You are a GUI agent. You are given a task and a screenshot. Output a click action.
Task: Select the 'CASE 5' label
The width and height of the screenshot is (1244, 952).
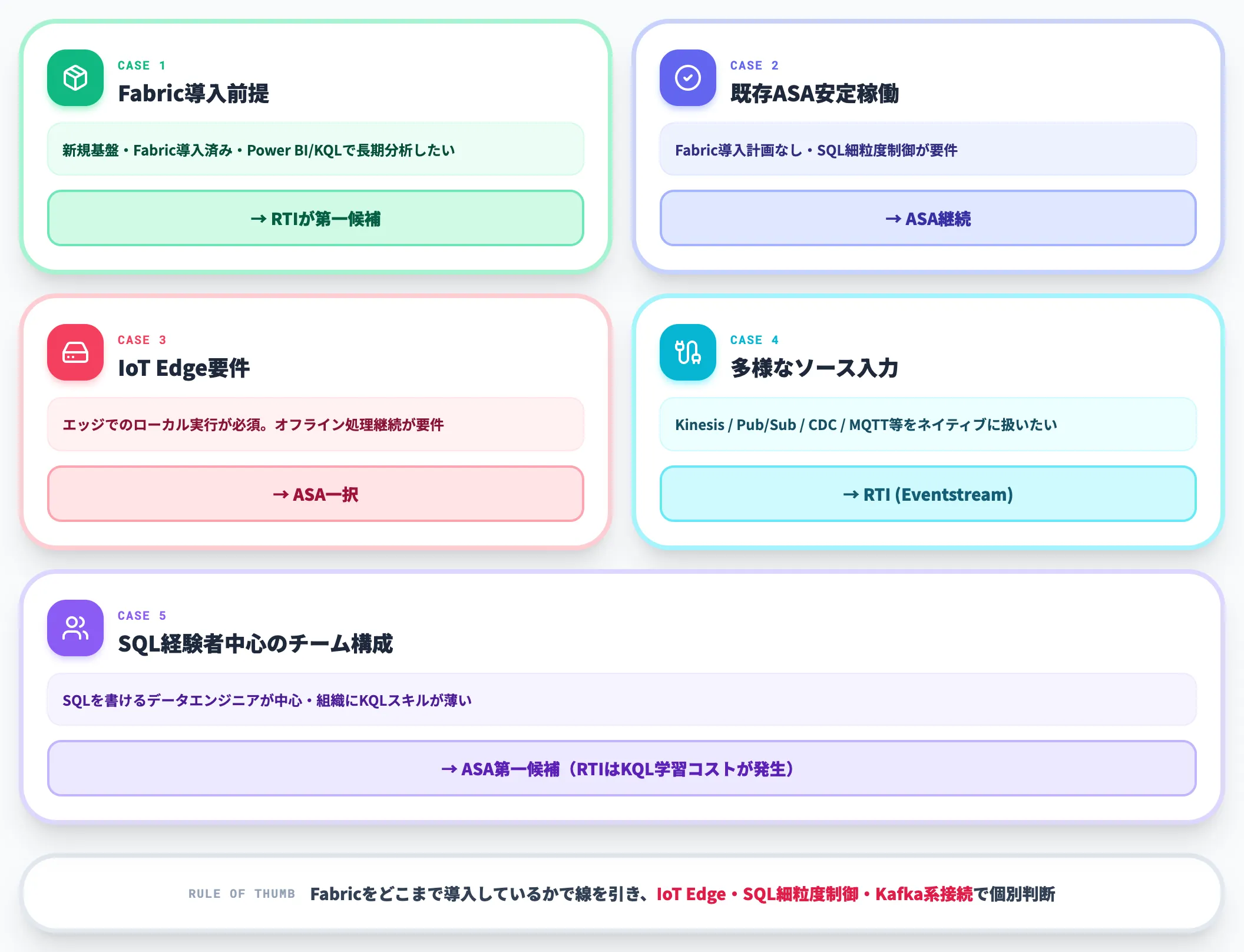(142, 616)
